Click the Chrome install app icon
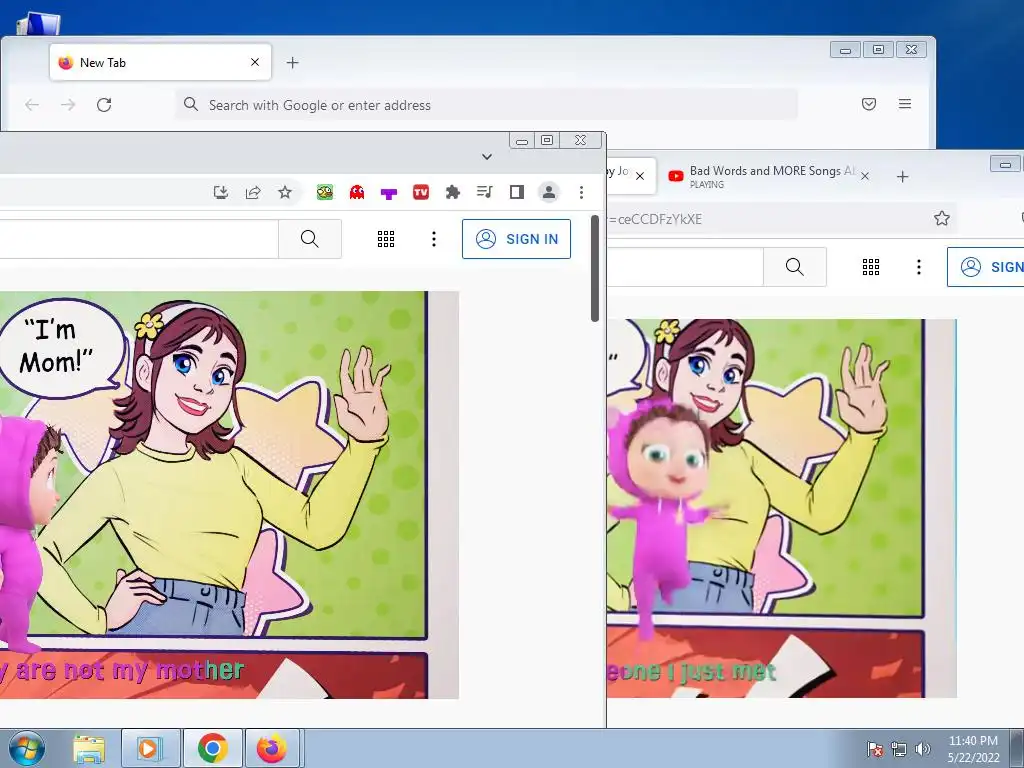The width and height of the screenshot is (1024, 768). [221, 192]
